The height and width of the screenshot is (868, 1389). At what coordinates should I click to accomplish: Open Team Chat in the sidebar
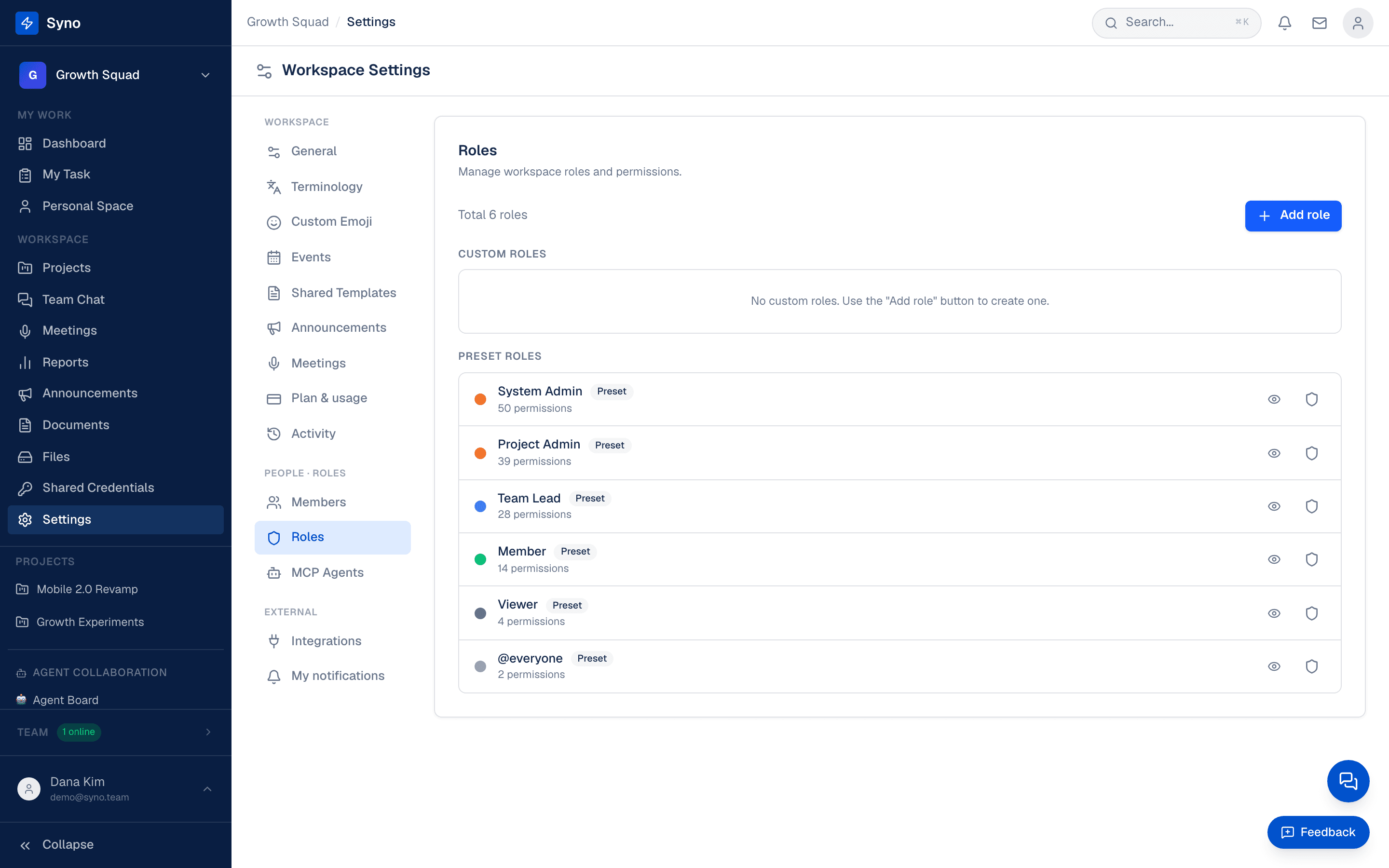point(115,299)
